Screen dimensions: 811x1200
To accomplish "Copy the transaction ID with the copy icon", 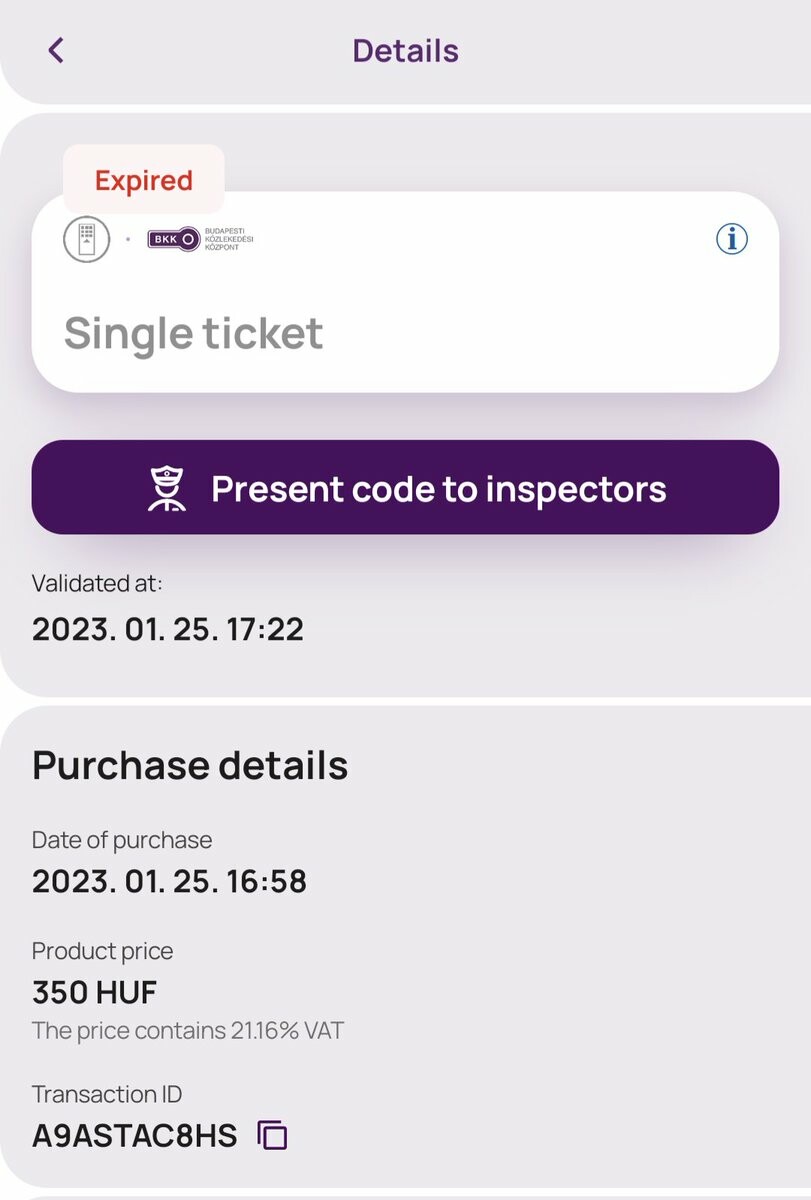I will (272, 1135).
